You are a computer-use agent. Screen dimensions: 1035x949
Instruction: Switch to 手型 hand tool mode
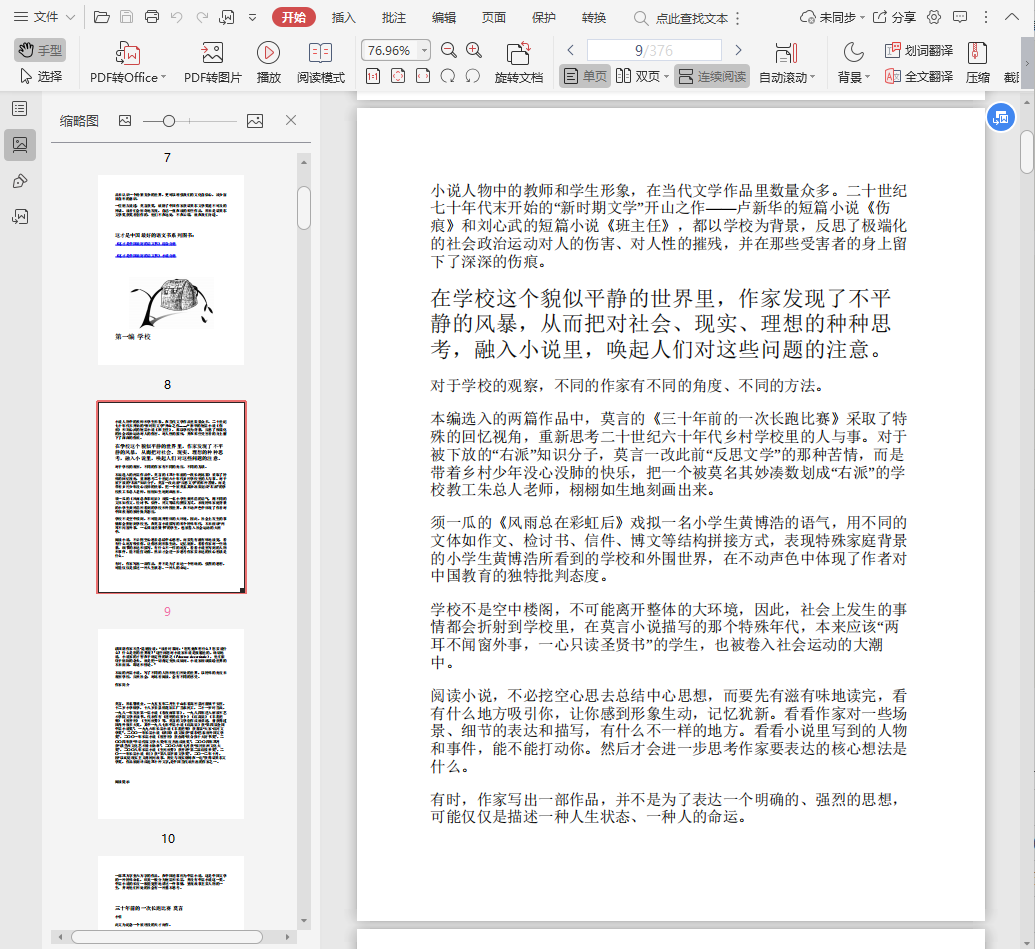41,50
